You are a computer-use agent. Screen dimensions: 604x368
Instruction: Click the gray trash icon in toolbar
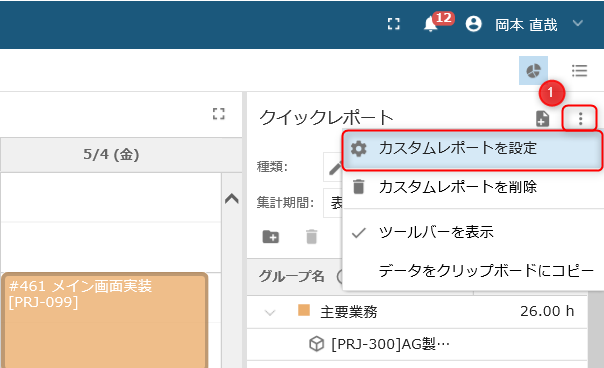[x=311, y=236]
